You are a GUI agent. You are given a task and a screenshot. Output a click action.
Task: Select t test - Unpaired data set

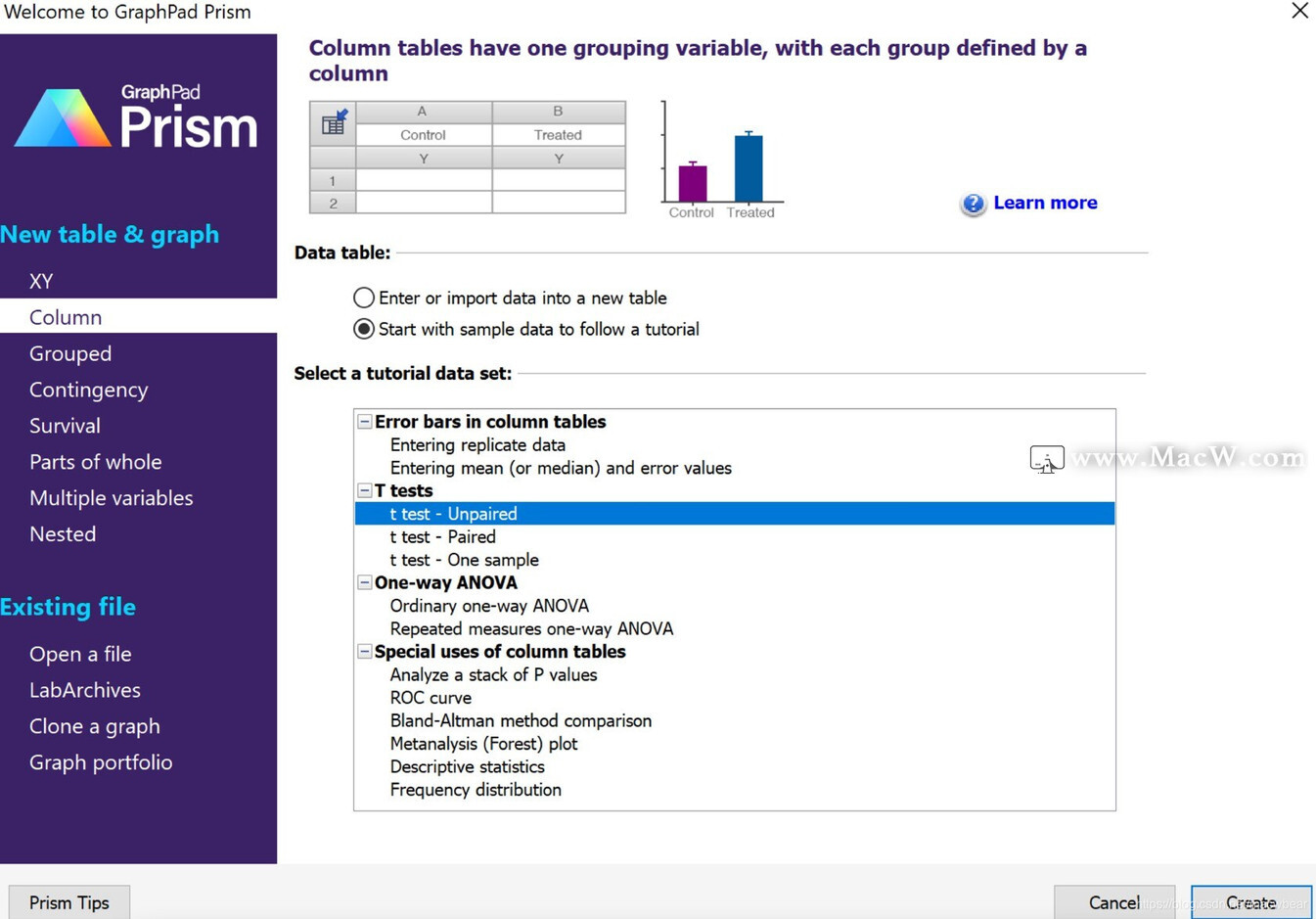(735, 514)
